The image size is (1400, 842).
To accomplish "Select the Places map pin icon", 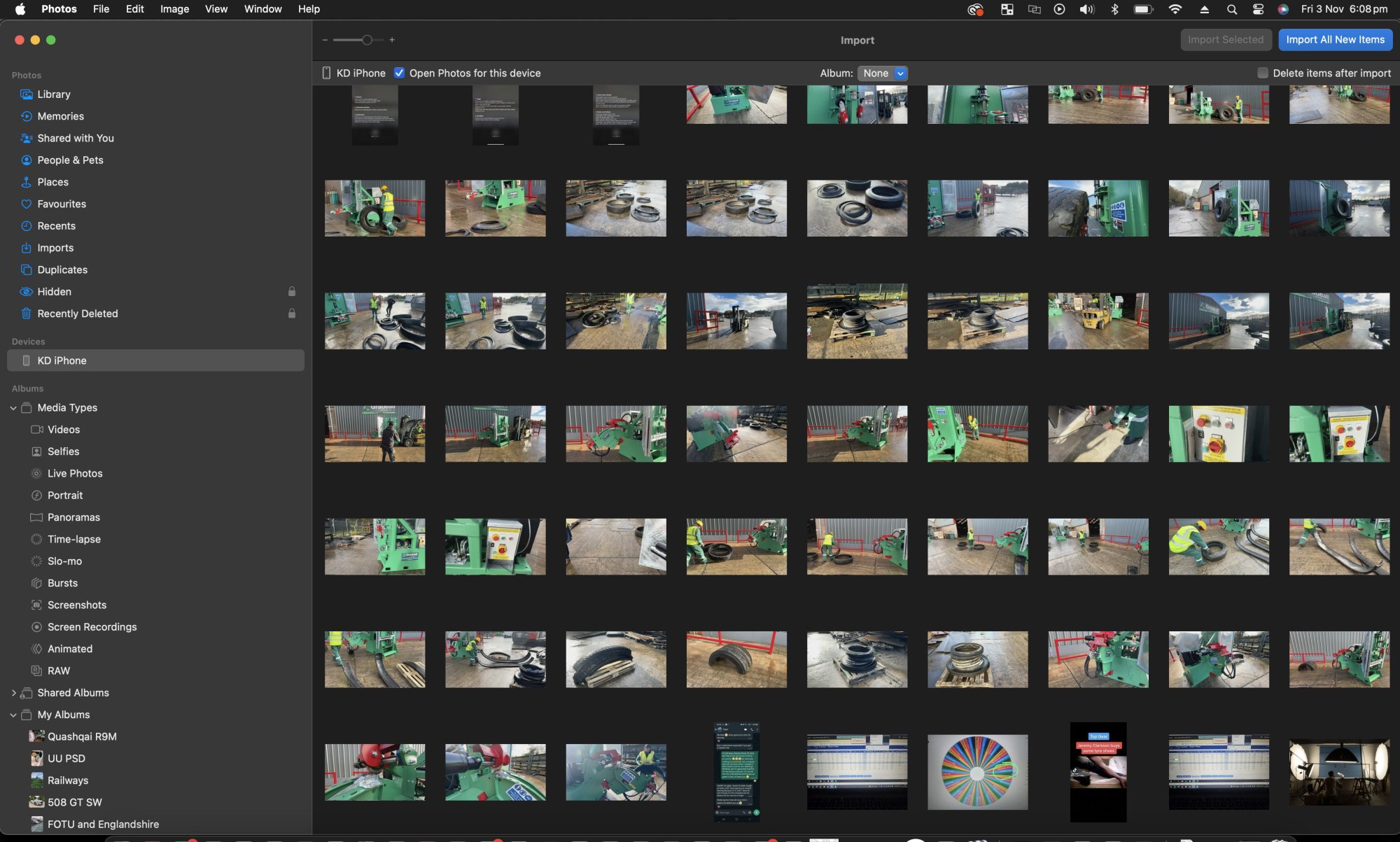I will (x=26, y=182).
